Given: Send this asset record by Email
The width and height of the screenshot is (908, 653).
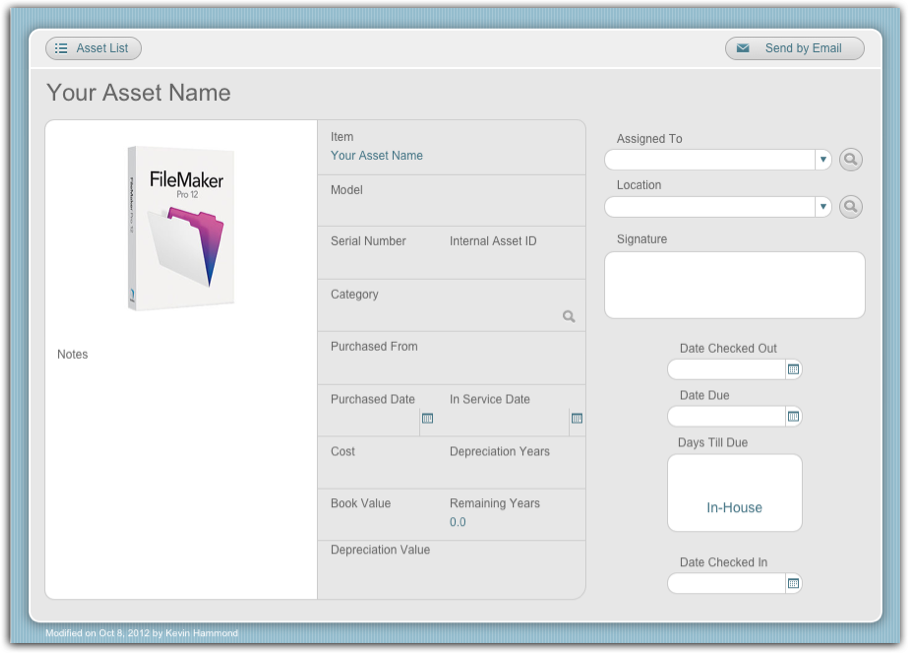Looking at the screenshot, I should click(x=794, y=47).
